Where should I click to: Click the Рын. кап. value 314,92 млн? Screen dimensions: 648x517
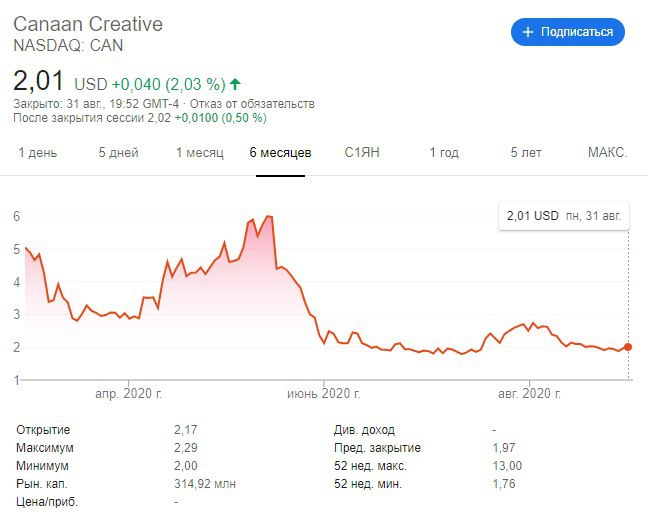click(207, 484)
